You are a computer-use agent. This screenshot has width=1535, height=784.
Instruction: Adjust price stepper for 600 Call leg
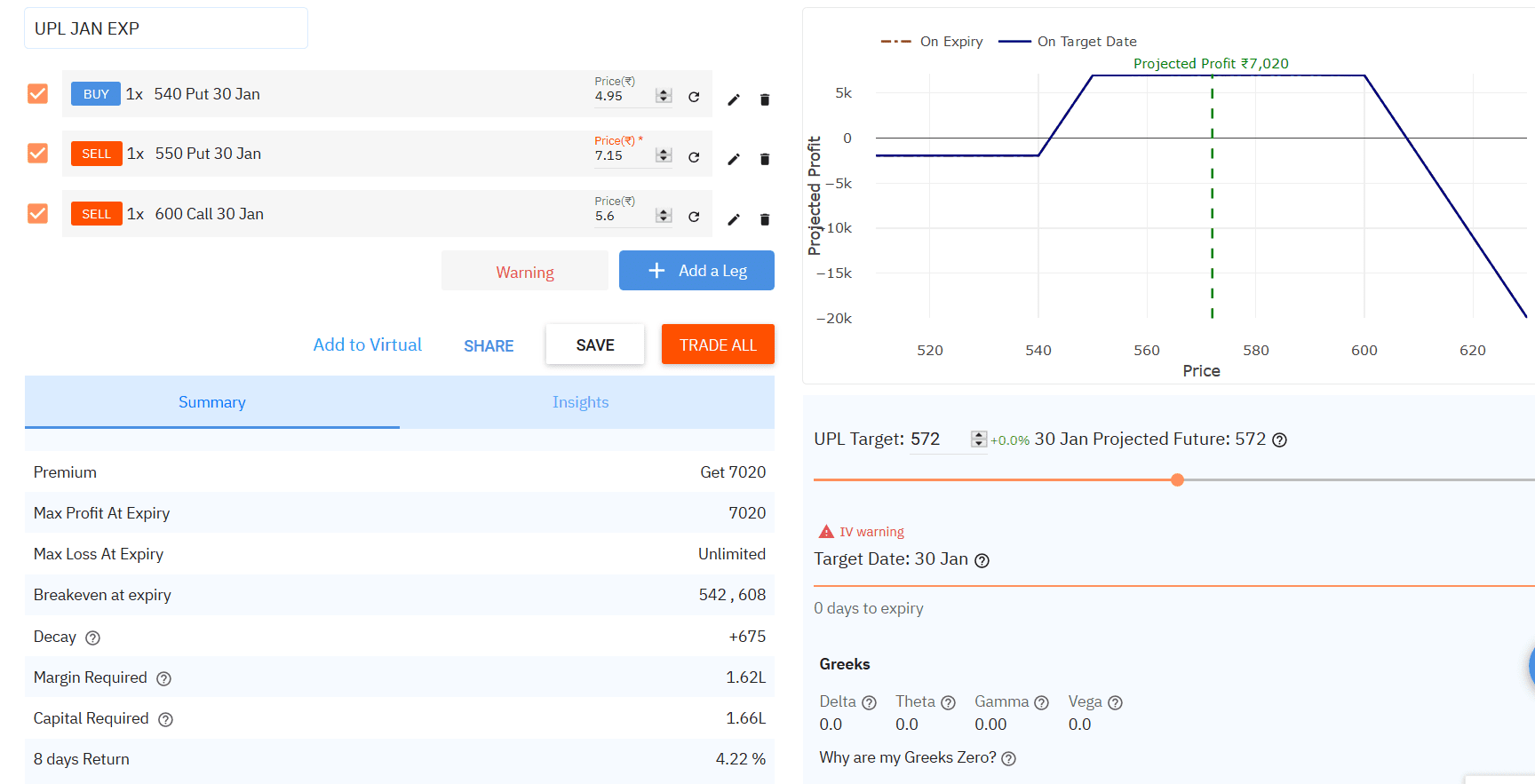(664, 216)
